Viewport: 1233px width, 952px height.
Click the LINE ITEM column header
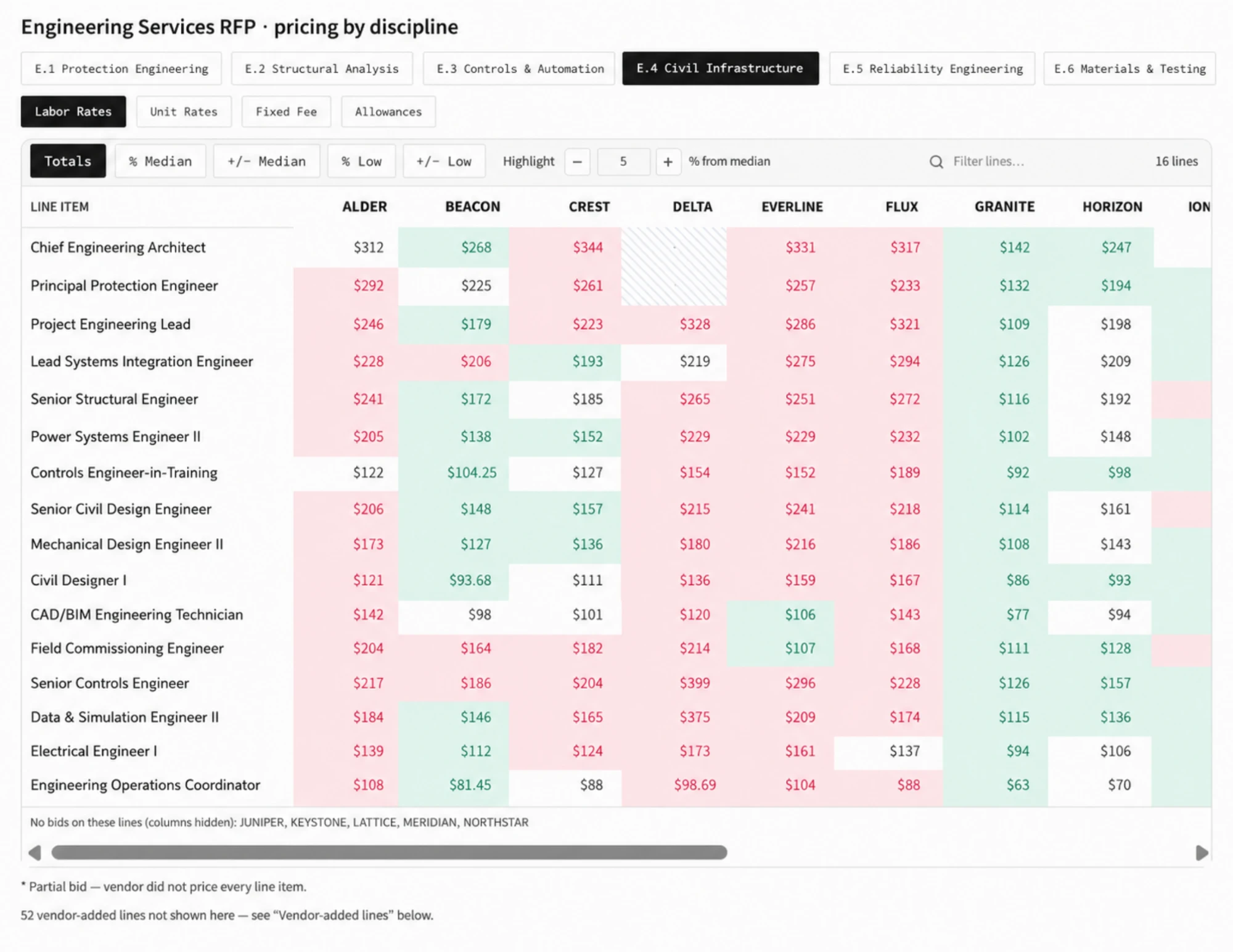[60, 207]
